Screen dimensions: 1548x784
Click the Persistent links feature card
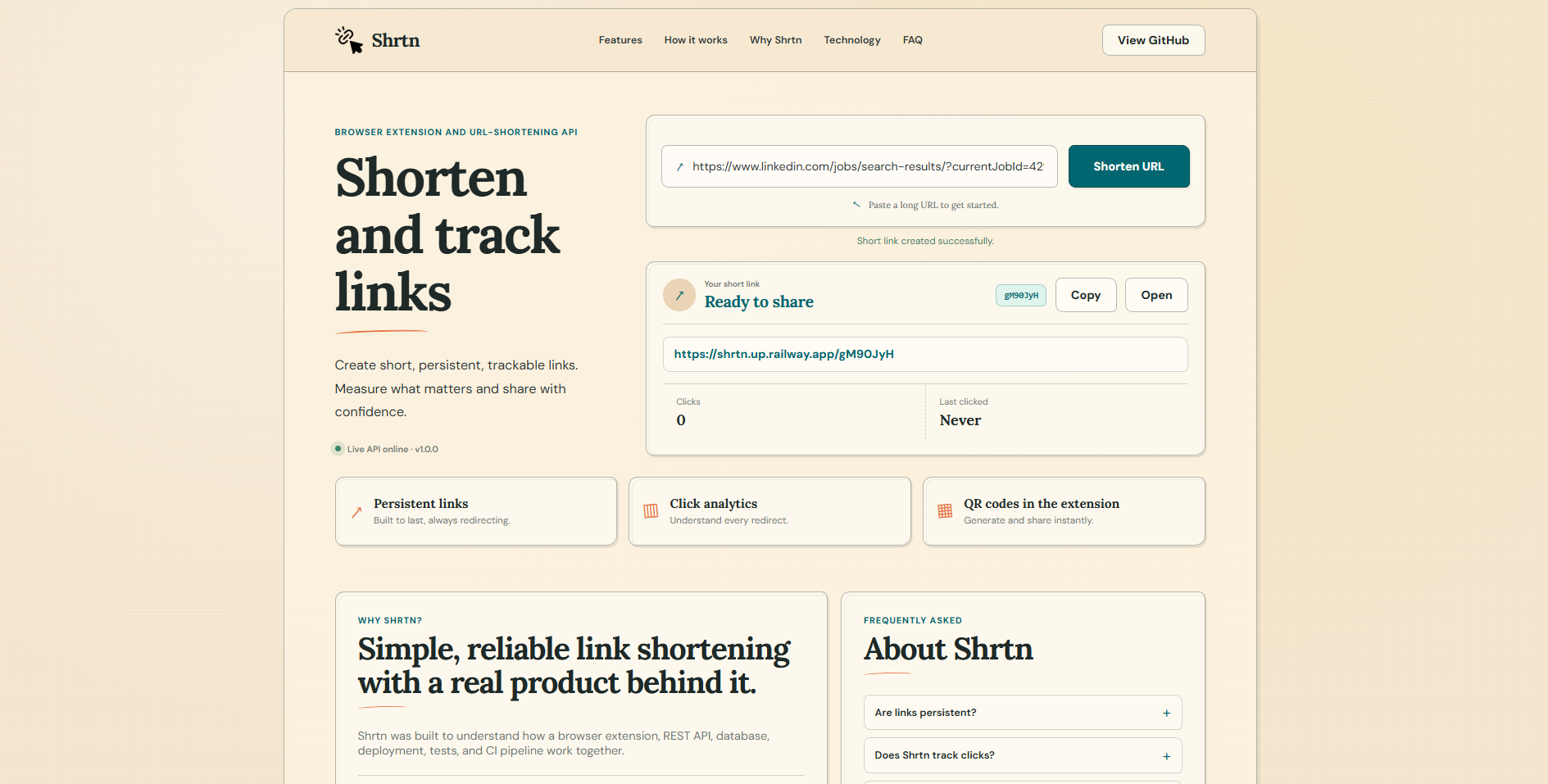click(x=476, y=511)
